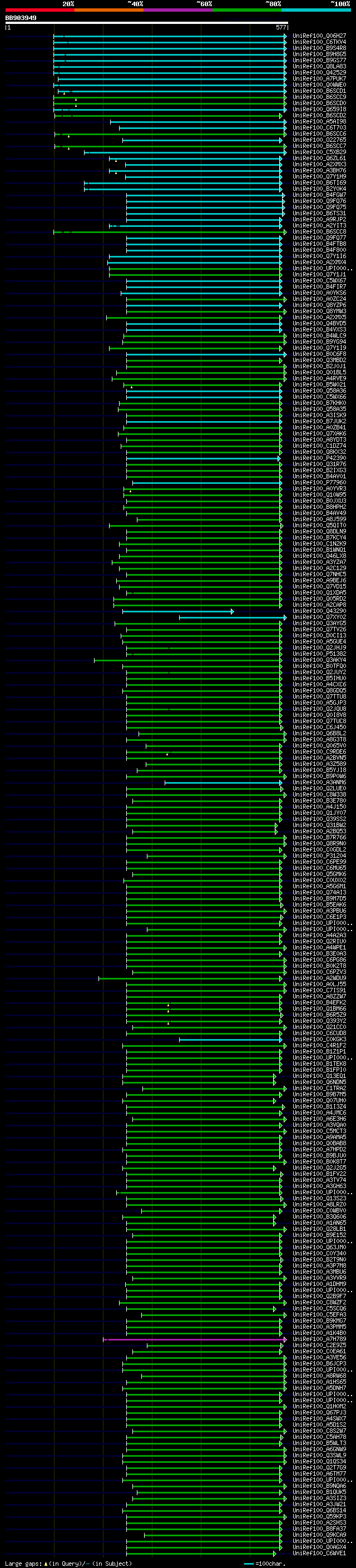356x1568 pixels.
Task: Select the UniRef100_C6J450 label
Action: tap(319, 728)
